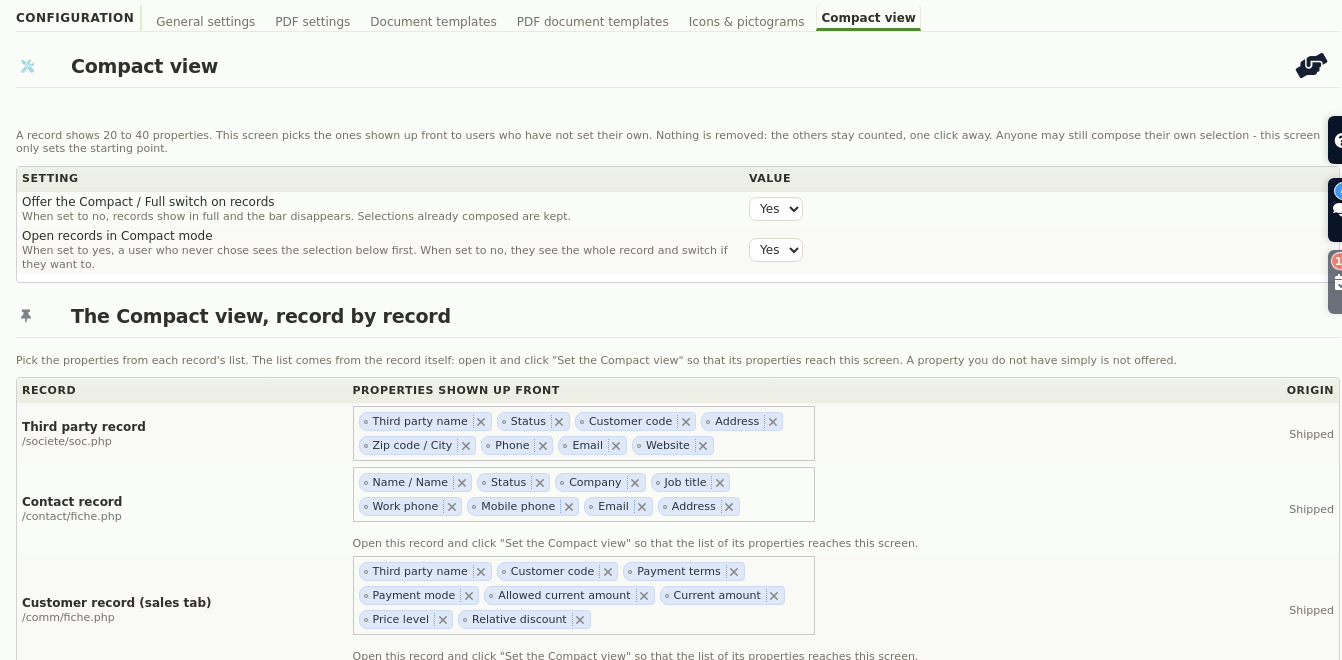Remove 'Company' tag from Contact record
Screen dimensions: 1342x660
coord(635,483)
